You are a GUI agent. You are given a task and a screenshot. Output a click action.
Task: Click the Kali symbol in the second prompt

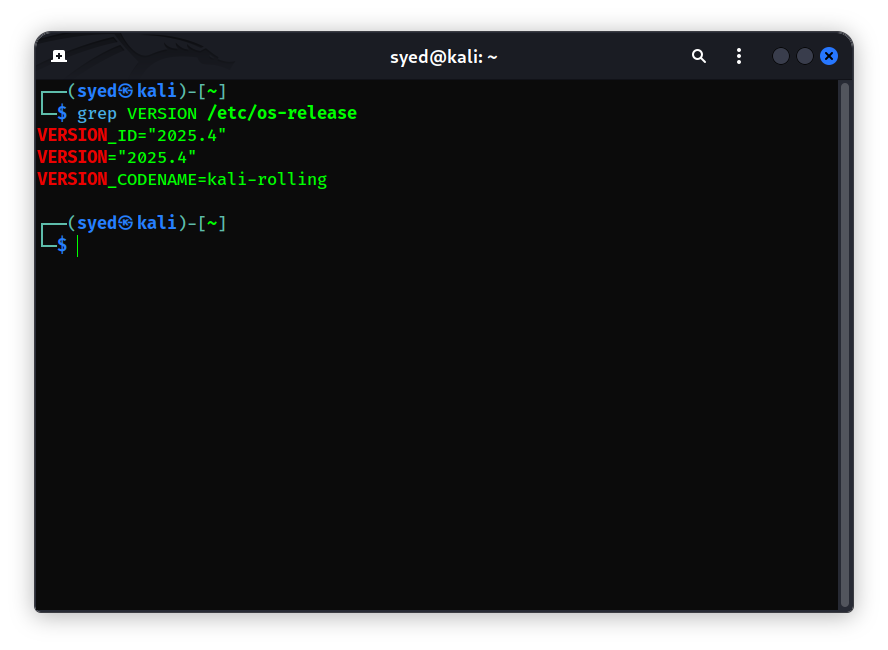tap(126, 224)
